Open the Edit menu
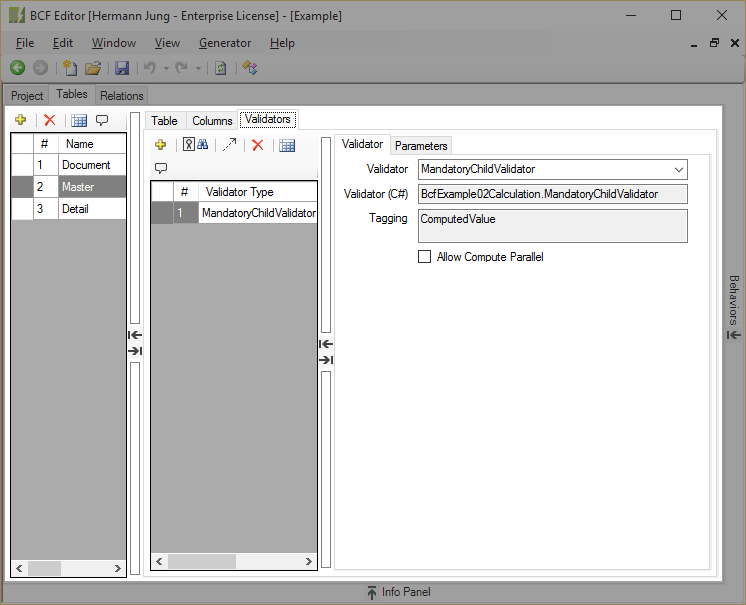The image size is (746, 605). pyautogui.click(x=63, y=43)
